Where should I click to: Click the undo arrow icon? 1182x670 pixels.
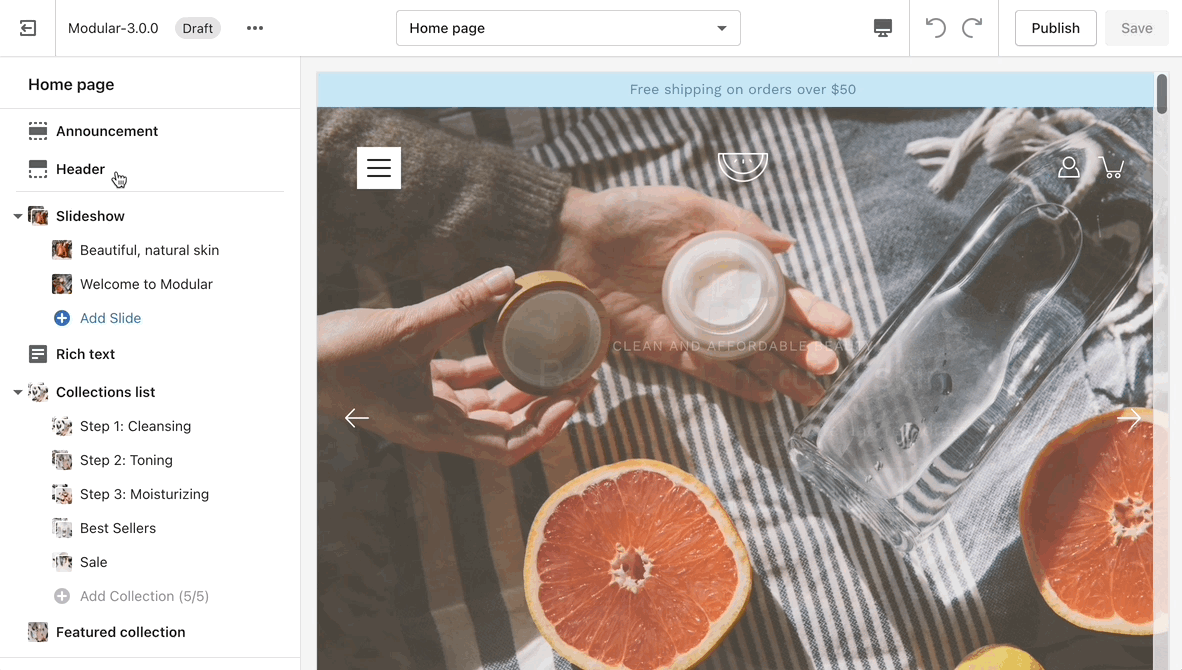click(x=935, y=28)
